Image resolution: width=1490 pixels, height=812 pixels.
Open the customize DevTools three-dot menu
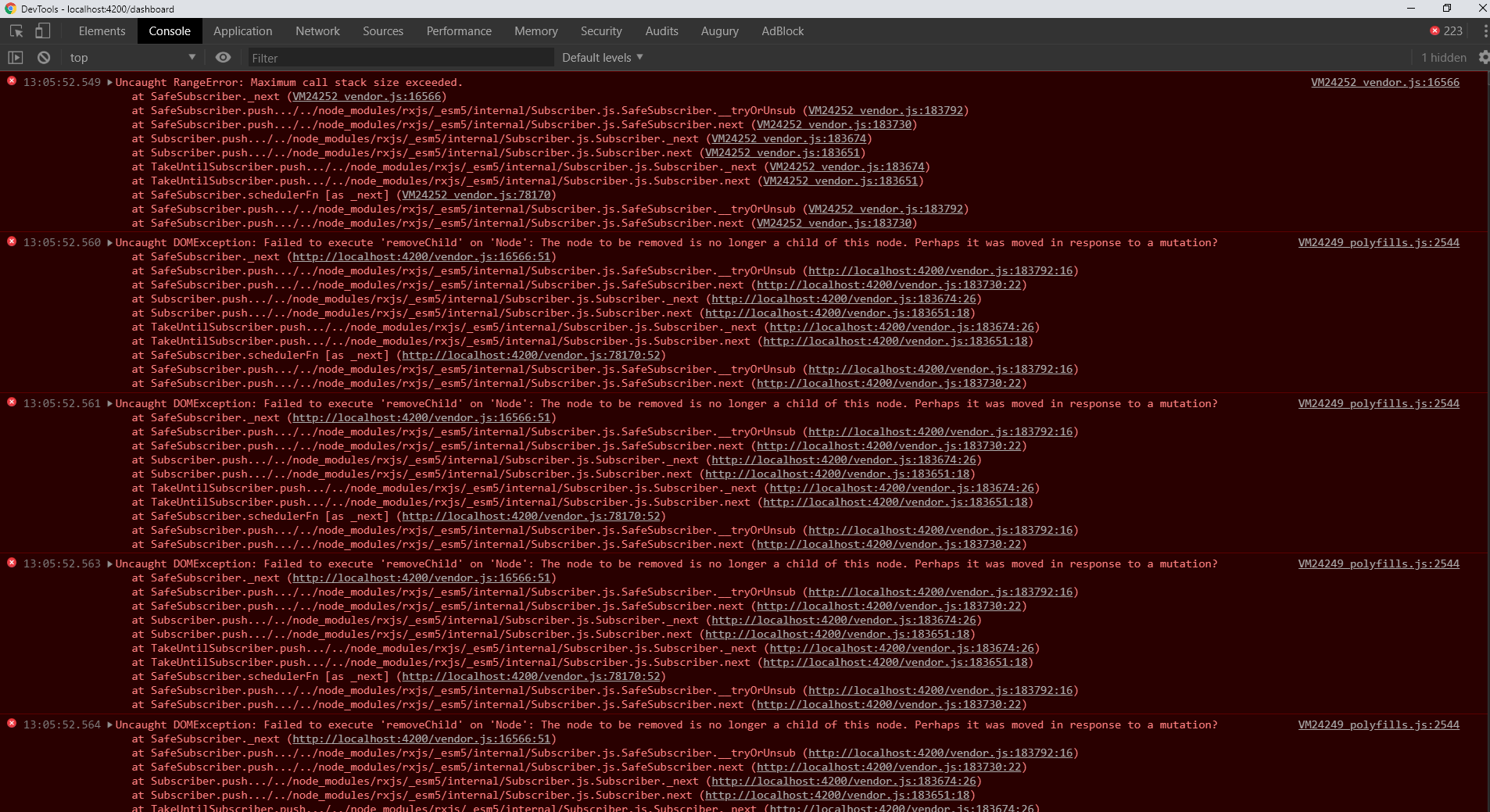(1484, 30)
